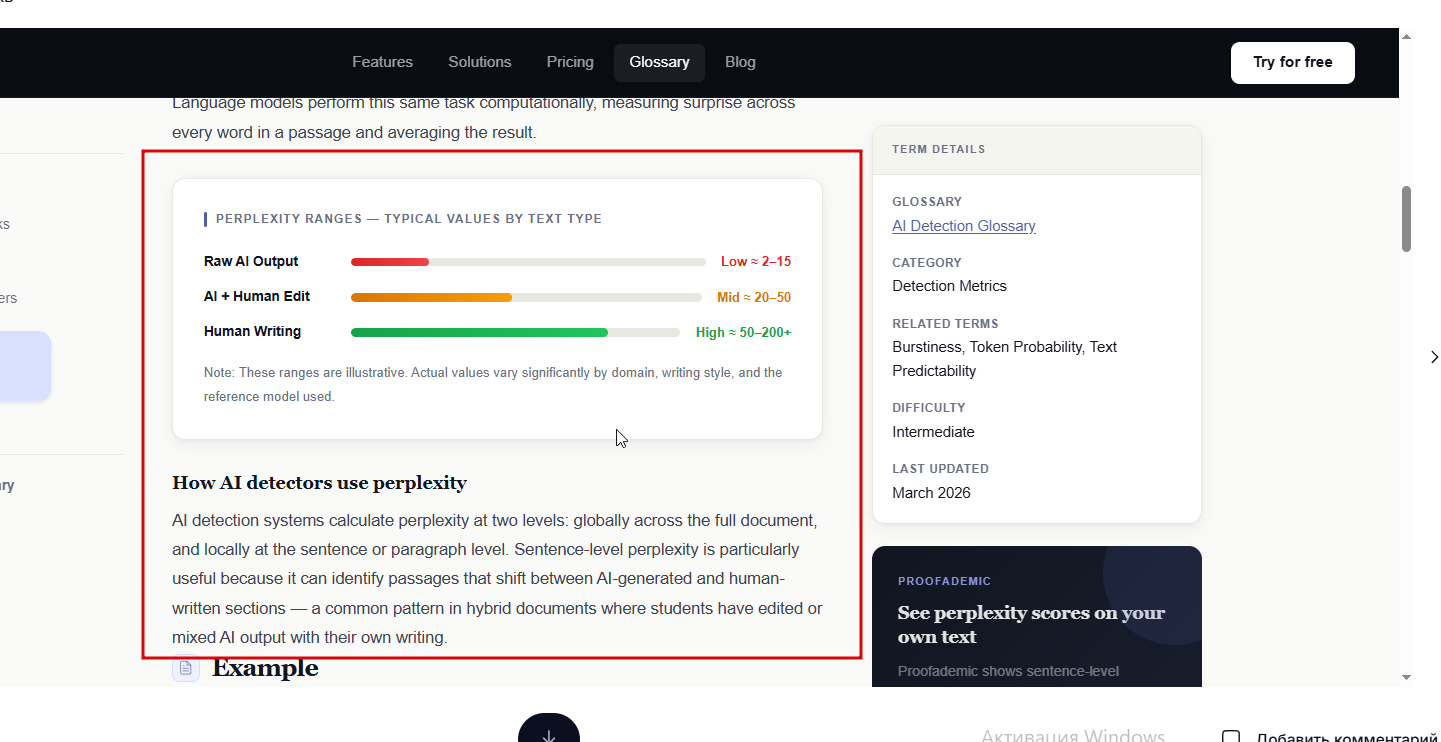1441x742 pixels.
Task: Follow the "AI Detection Glossary" link
Action: (x=964, y=226)
